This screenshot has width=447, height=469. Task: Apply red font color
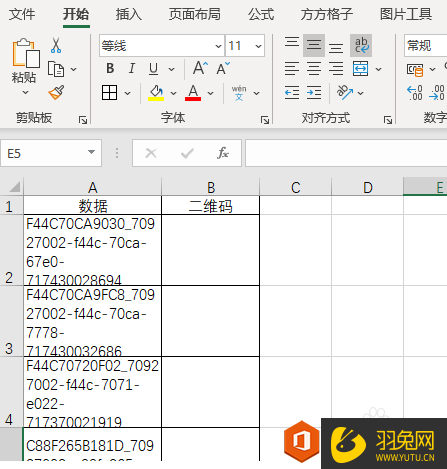pyautogui.click(x=193, y=93)
